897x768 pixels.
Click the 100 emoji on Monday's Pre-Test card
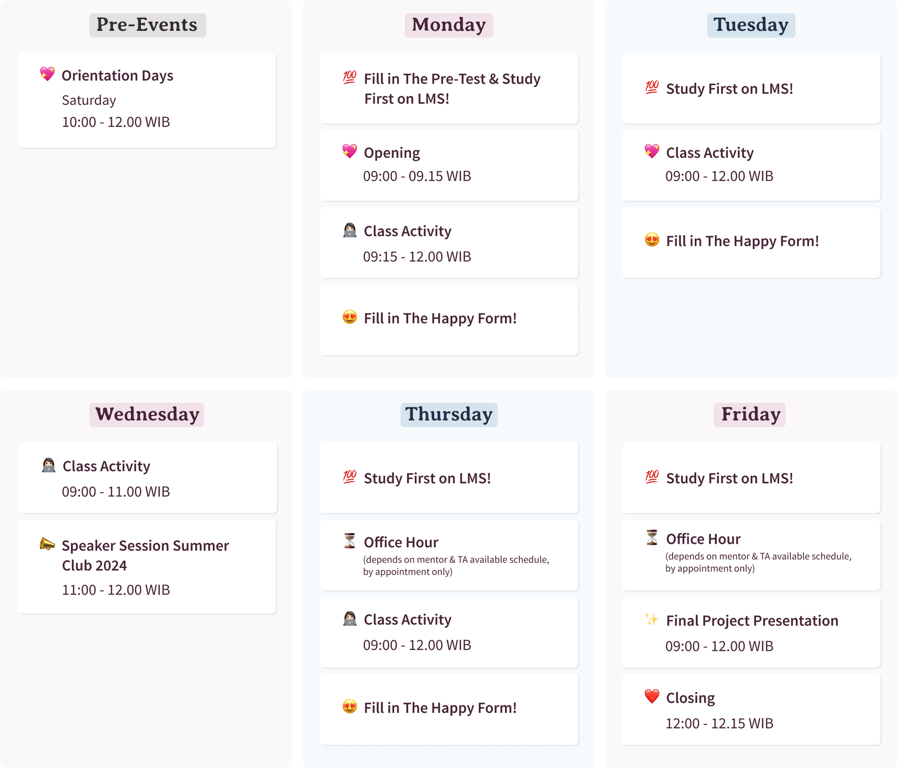click(350, 77)
